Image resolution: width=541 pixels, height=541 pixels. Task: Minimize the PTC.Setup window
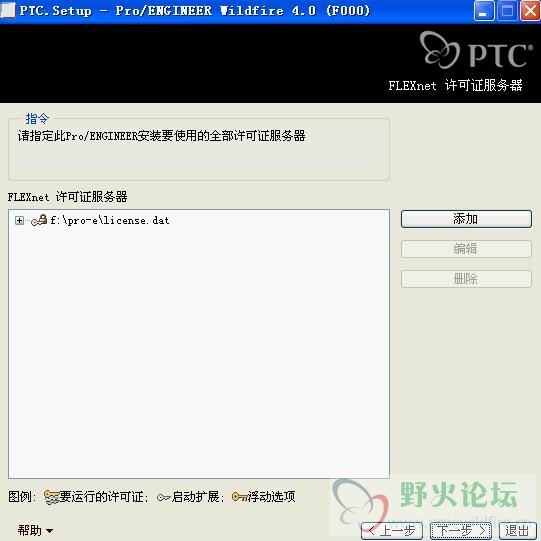coord(484,11)
